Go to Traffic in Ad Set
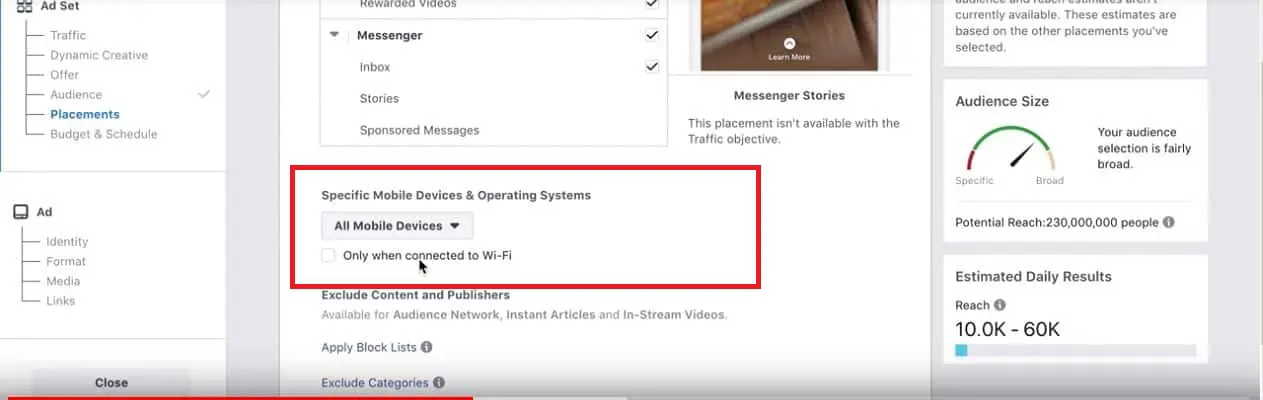Screen dimensions: 1263x400 pyautogui.click(x=68, y=35)
